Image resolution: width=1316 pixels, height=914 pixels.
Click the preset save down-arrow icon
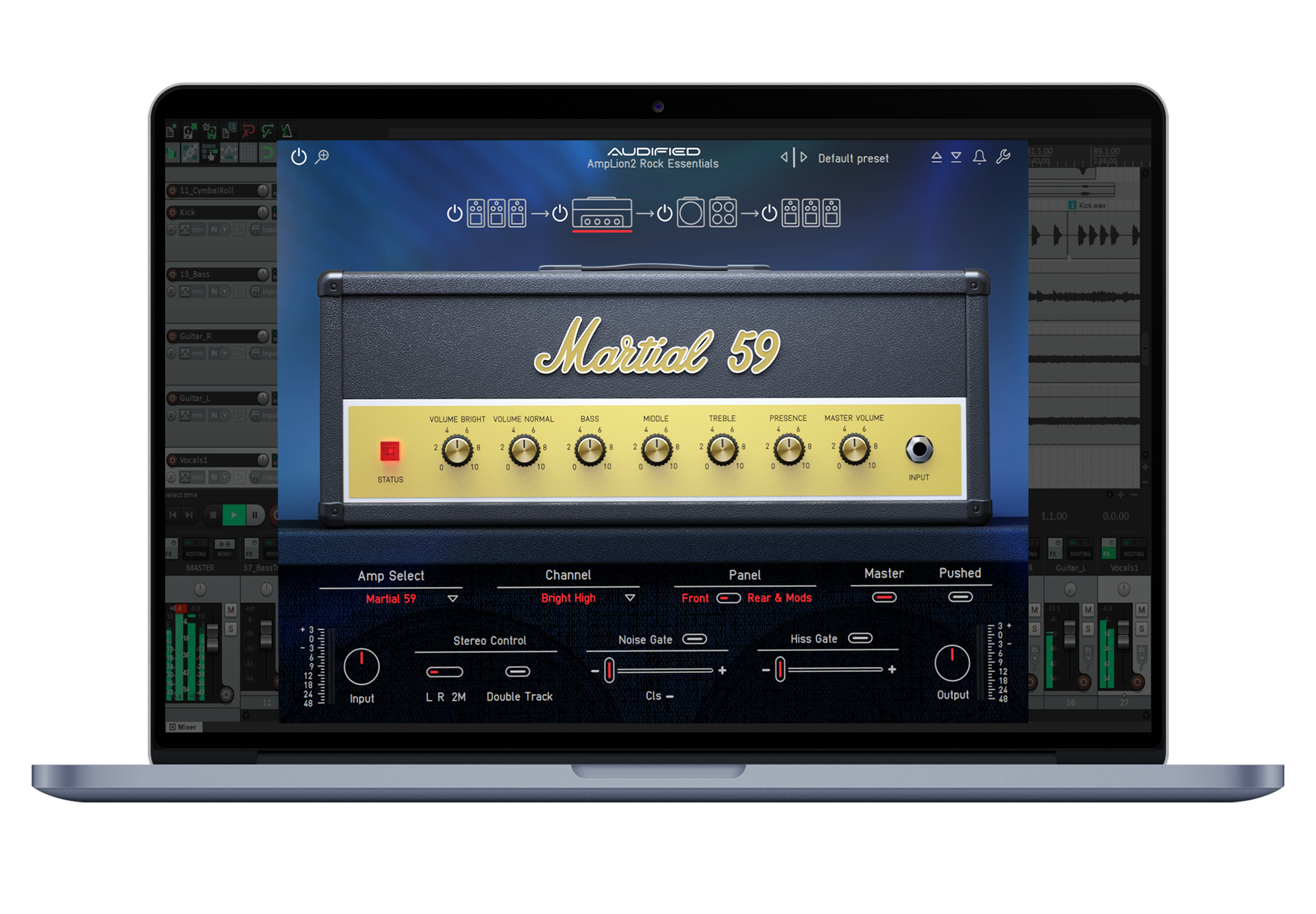point(956,157)
